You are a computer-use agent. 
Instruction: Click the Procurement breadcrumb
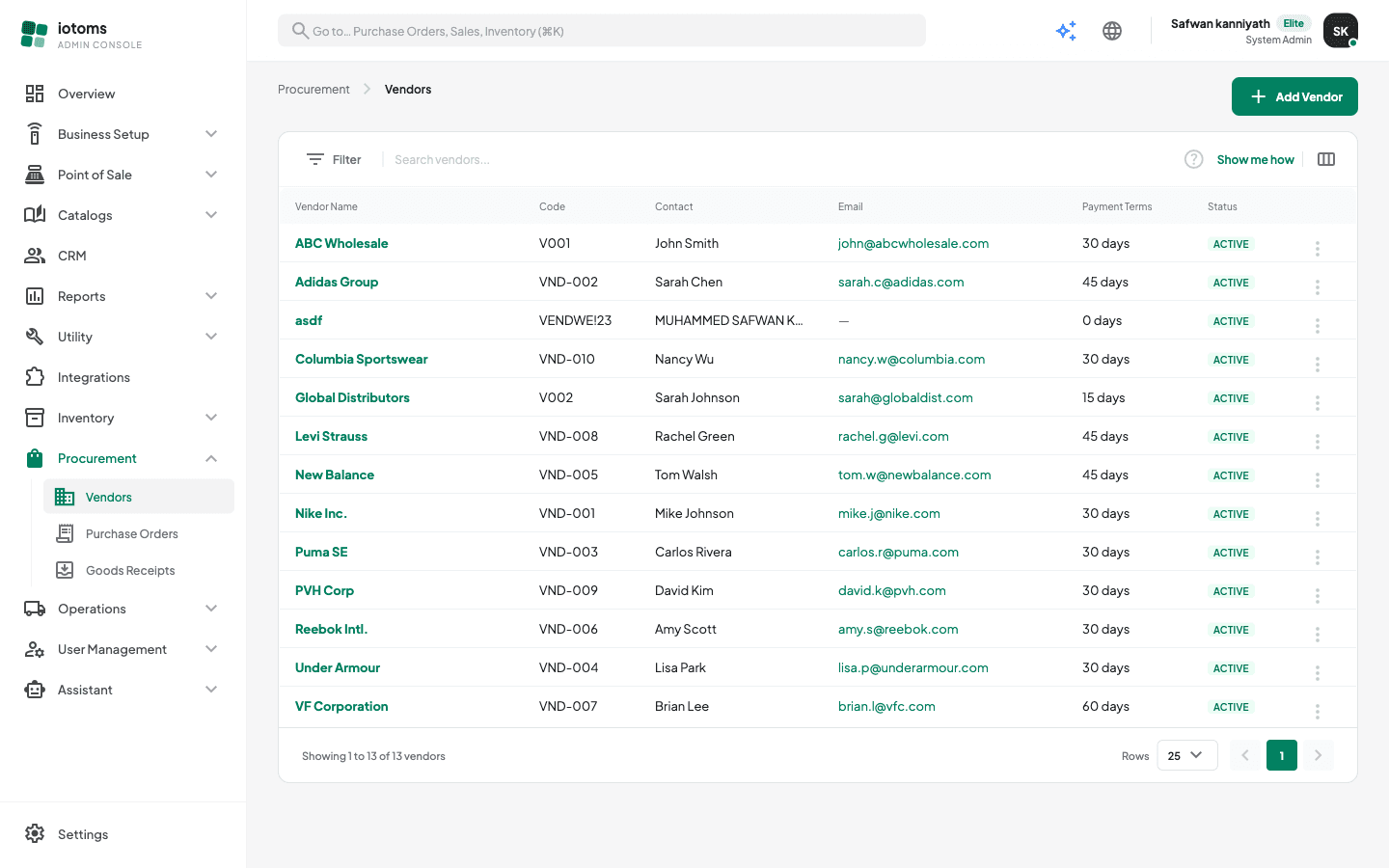tap(313, 90)
